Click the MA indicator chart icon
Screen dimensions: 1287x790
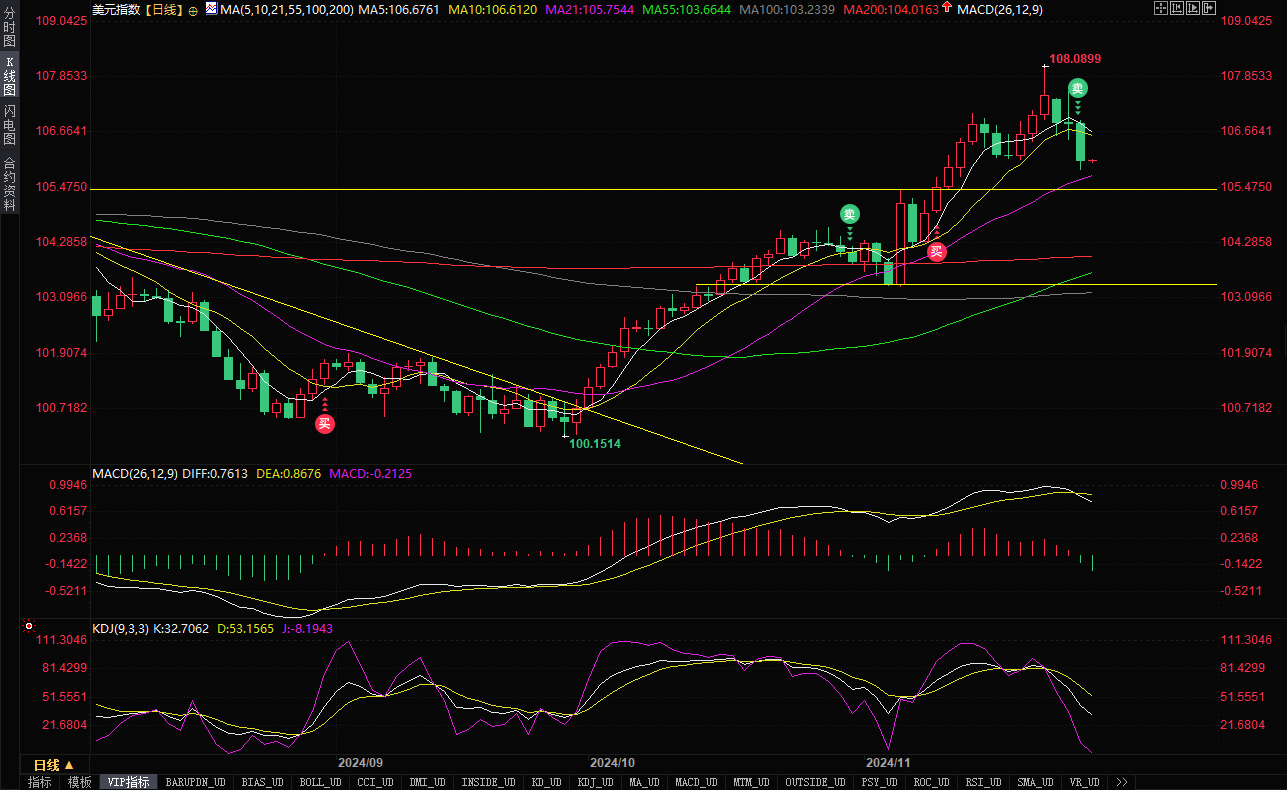[211, 9]
